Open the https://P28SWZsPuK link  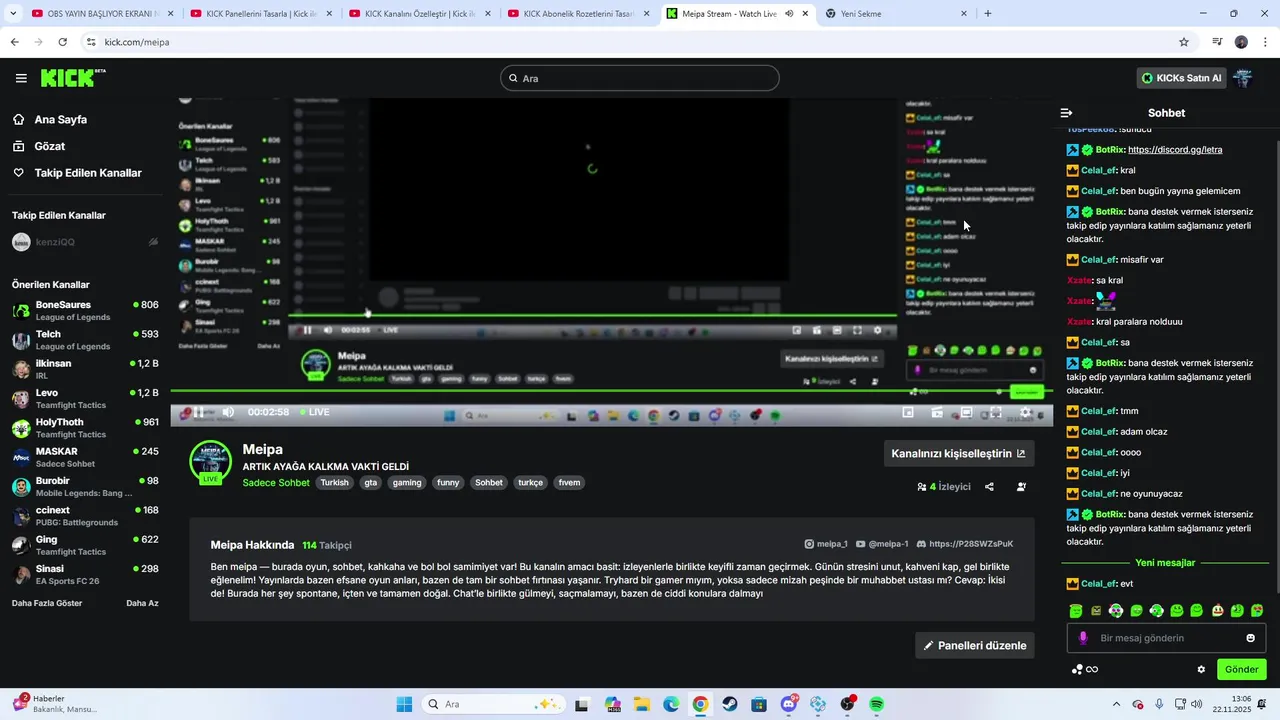(964, 544)
